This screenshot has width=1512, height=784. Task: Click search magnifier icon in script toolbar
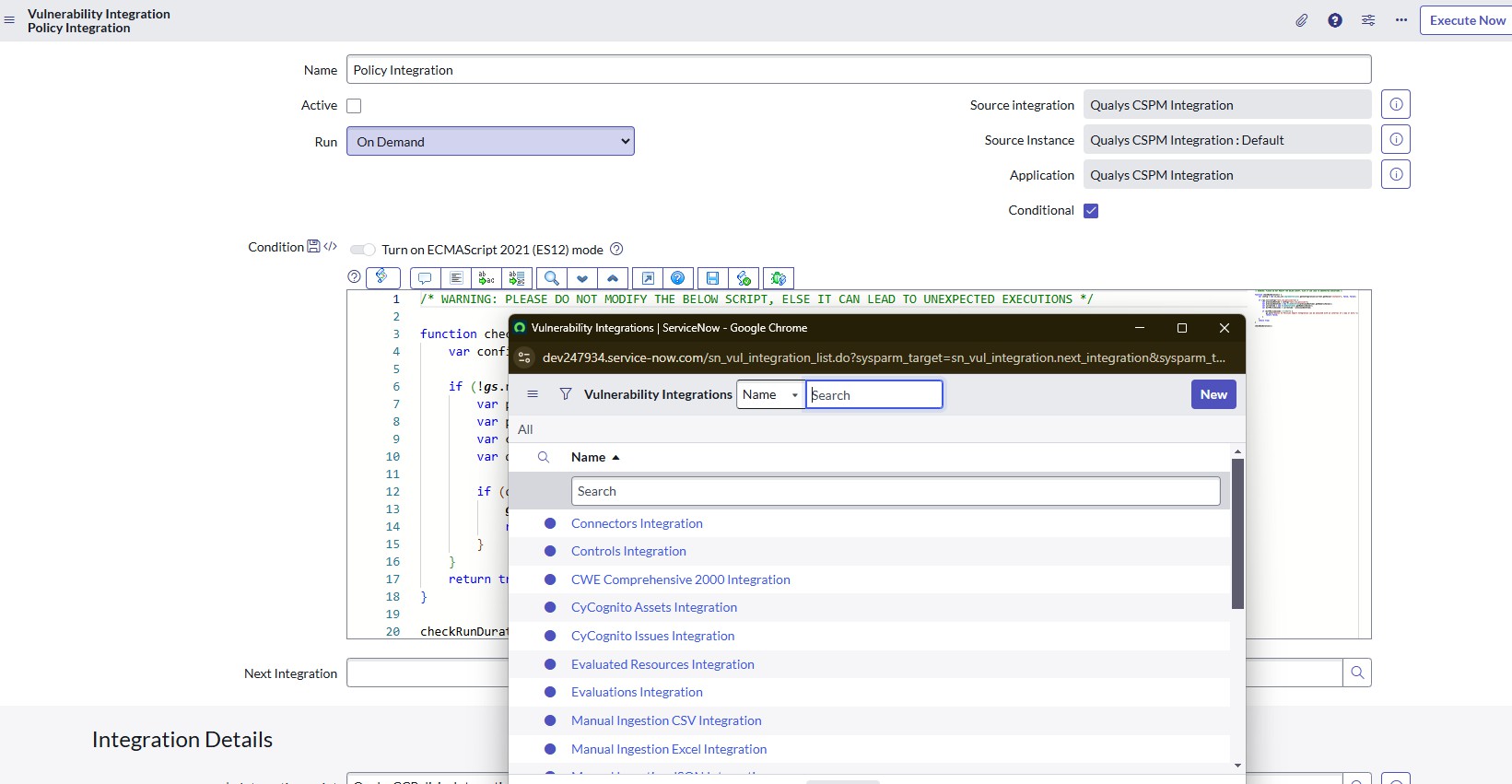tap(551, 278)
